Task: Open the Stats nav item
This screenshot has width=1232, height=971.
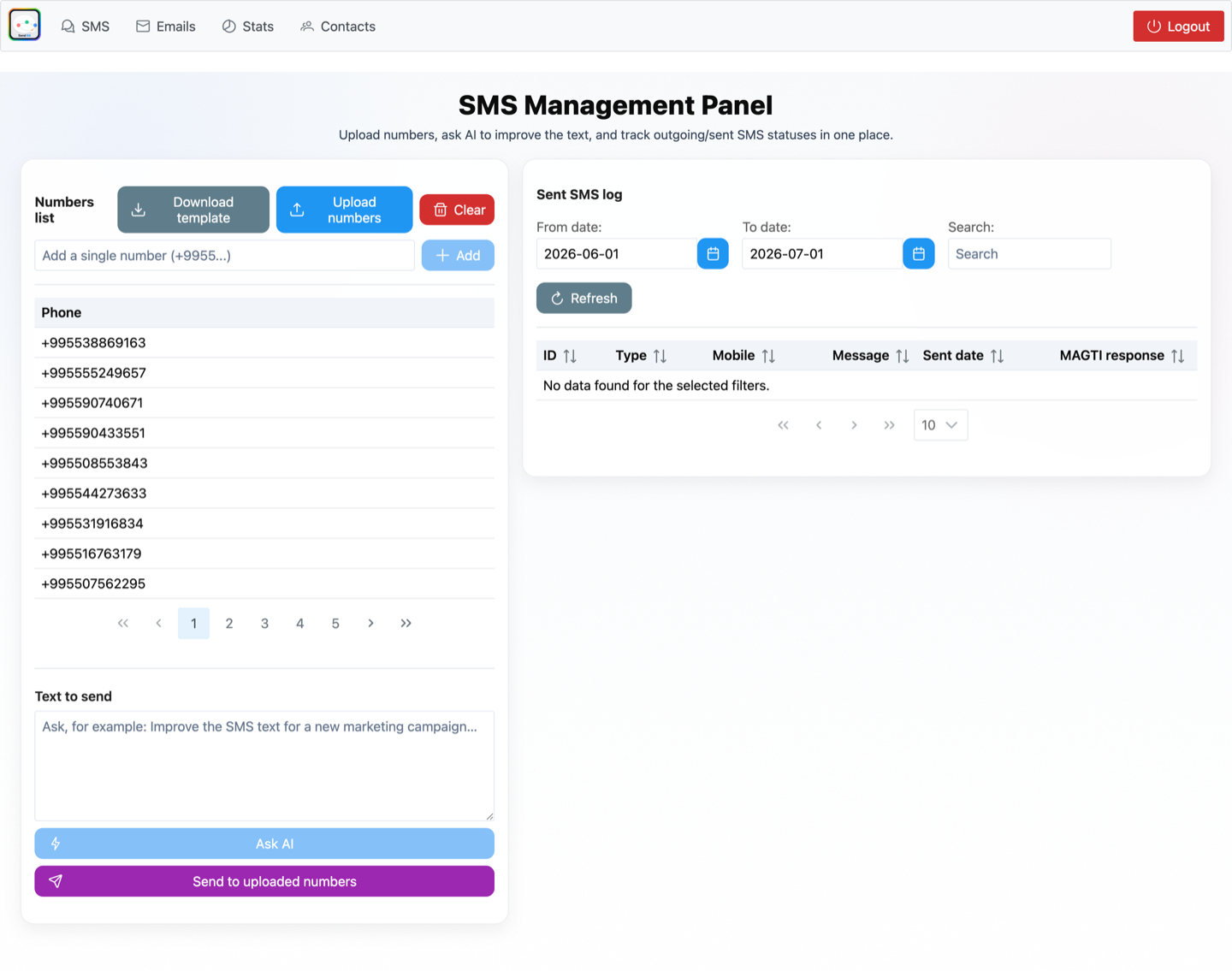Action: click(x=248, y=27)
